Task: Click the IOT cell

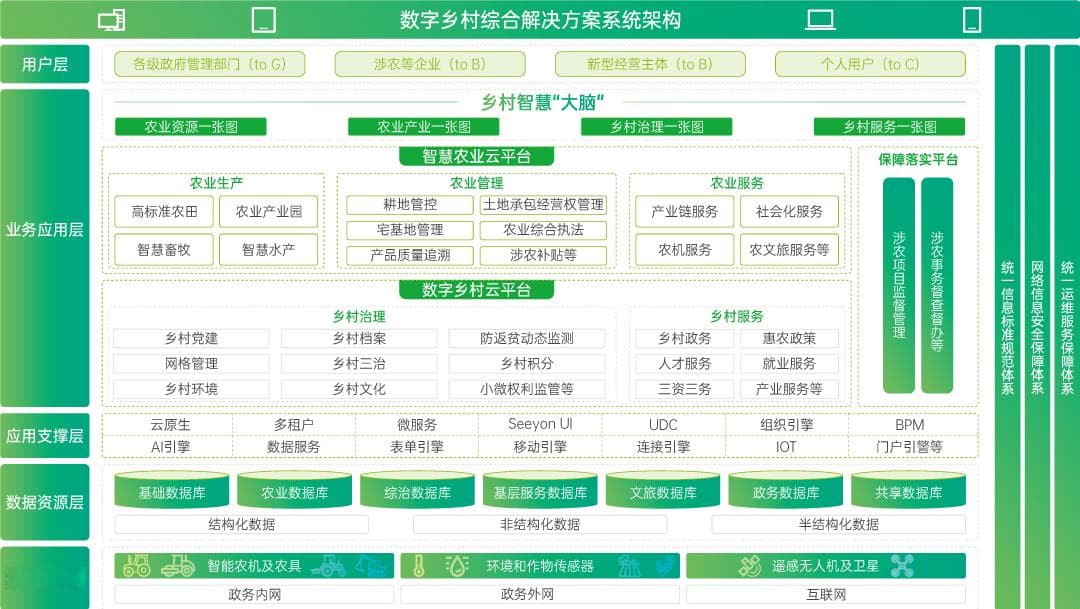Action: [x=786, y=447]
